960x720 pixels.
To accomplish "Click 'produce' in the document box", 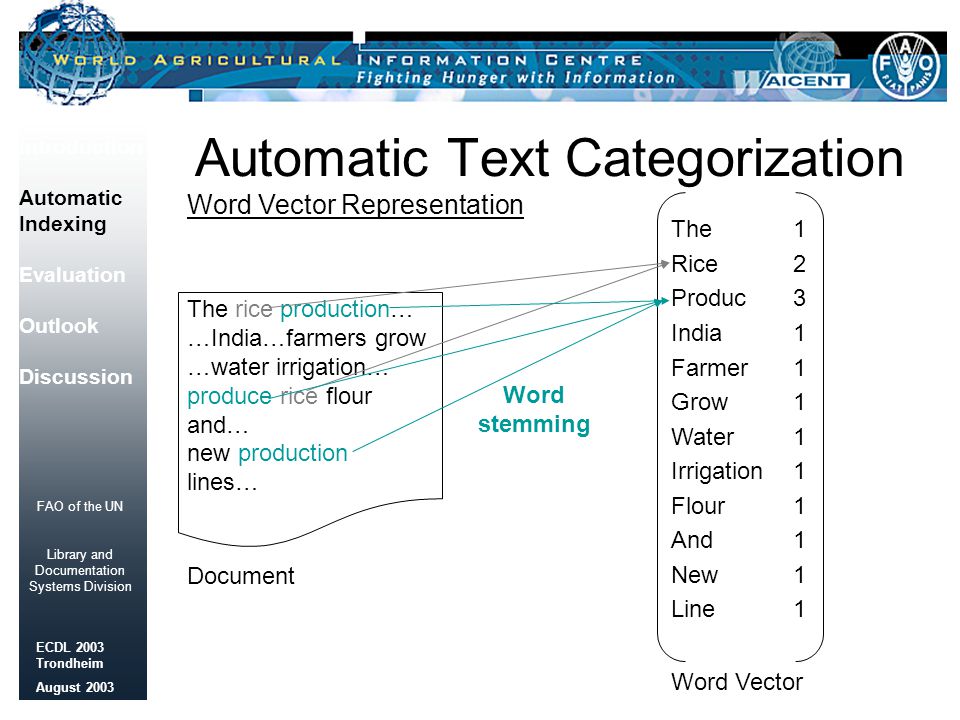I will tap(229, 397).
